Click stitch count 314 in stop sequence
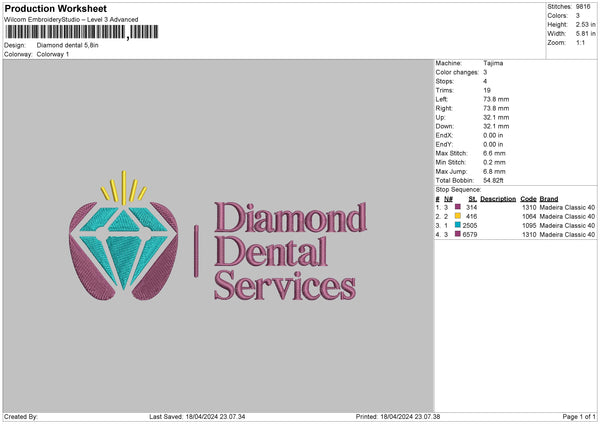Screen dimensions: 600x424 (471, 207)
